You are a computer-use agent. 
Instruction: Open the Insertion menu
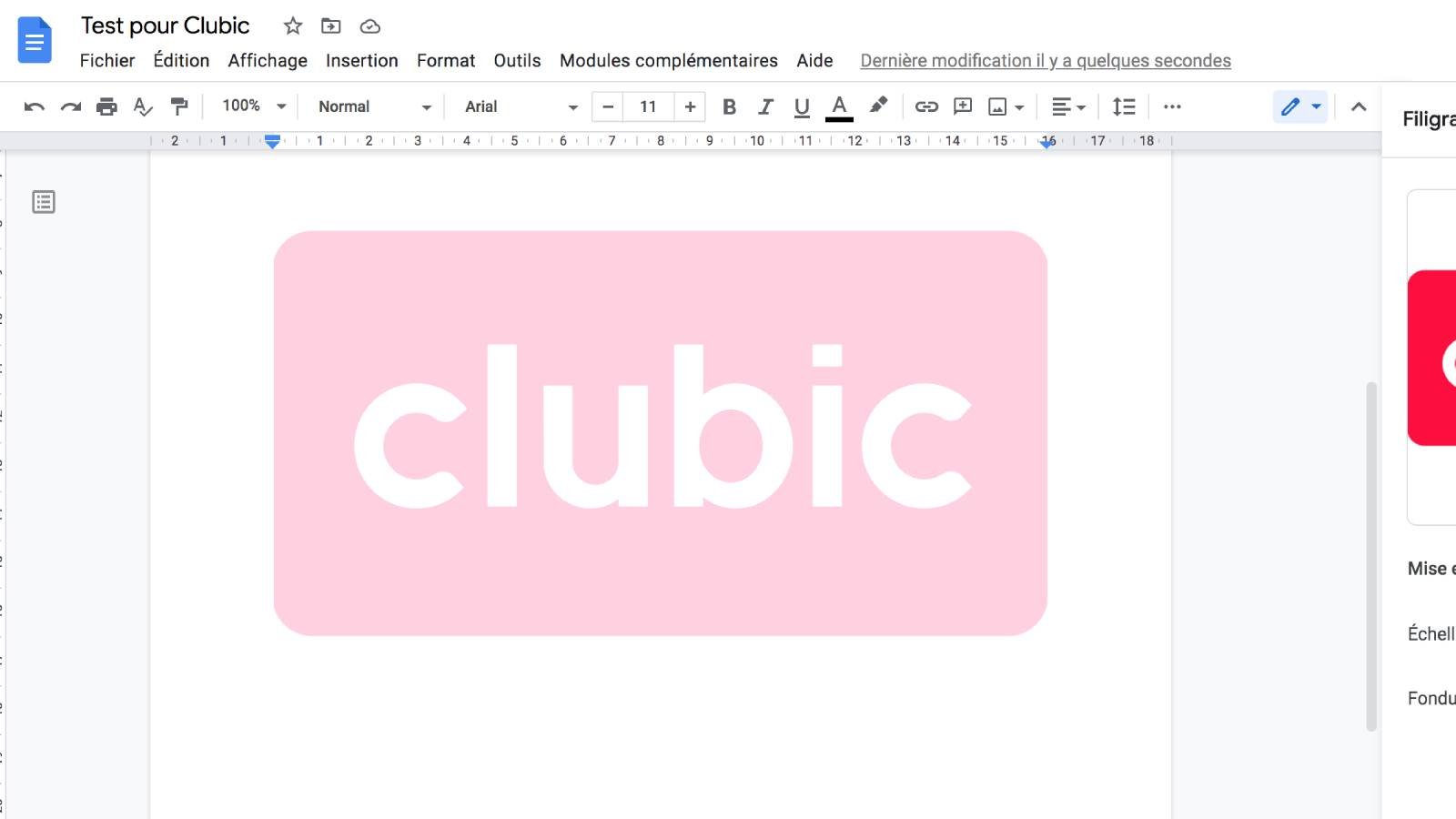[361, 60]
